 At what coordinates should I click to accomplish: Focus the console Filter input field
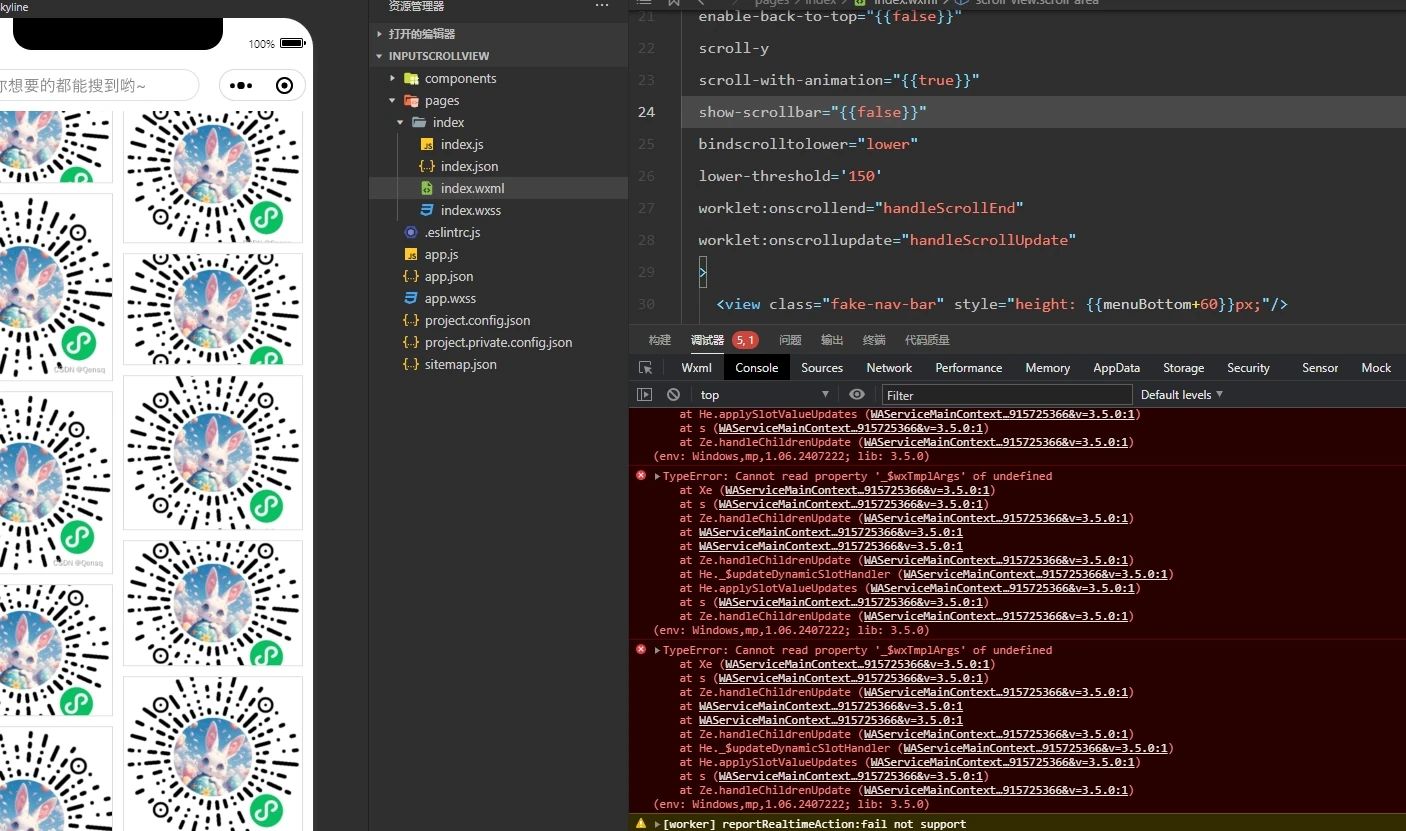pyautogui.click(x=1007, y=395)
